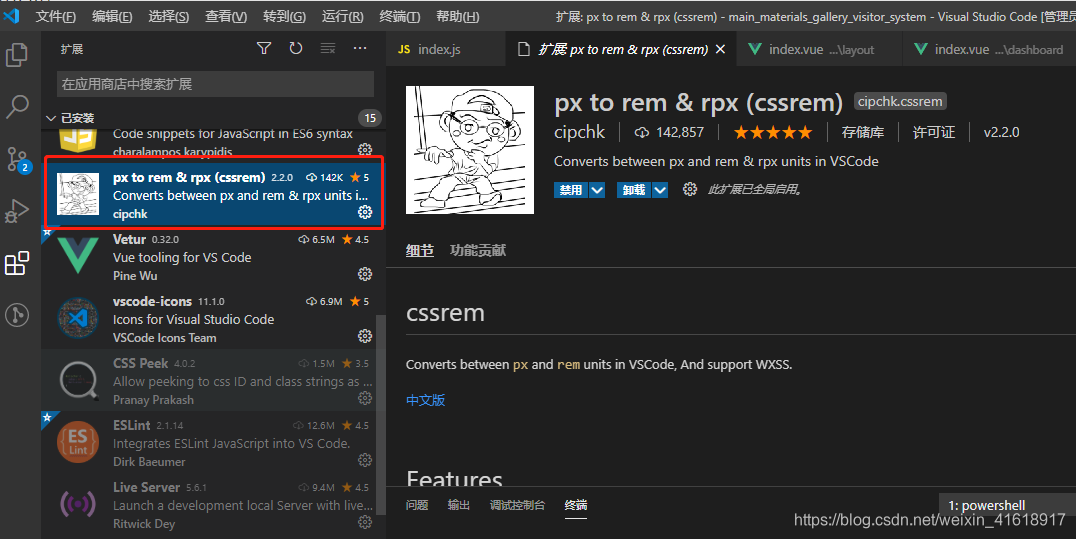Click the gear icon beside the uninstall button
Viewport: 1076px width, 539px height.
point(690,190)
